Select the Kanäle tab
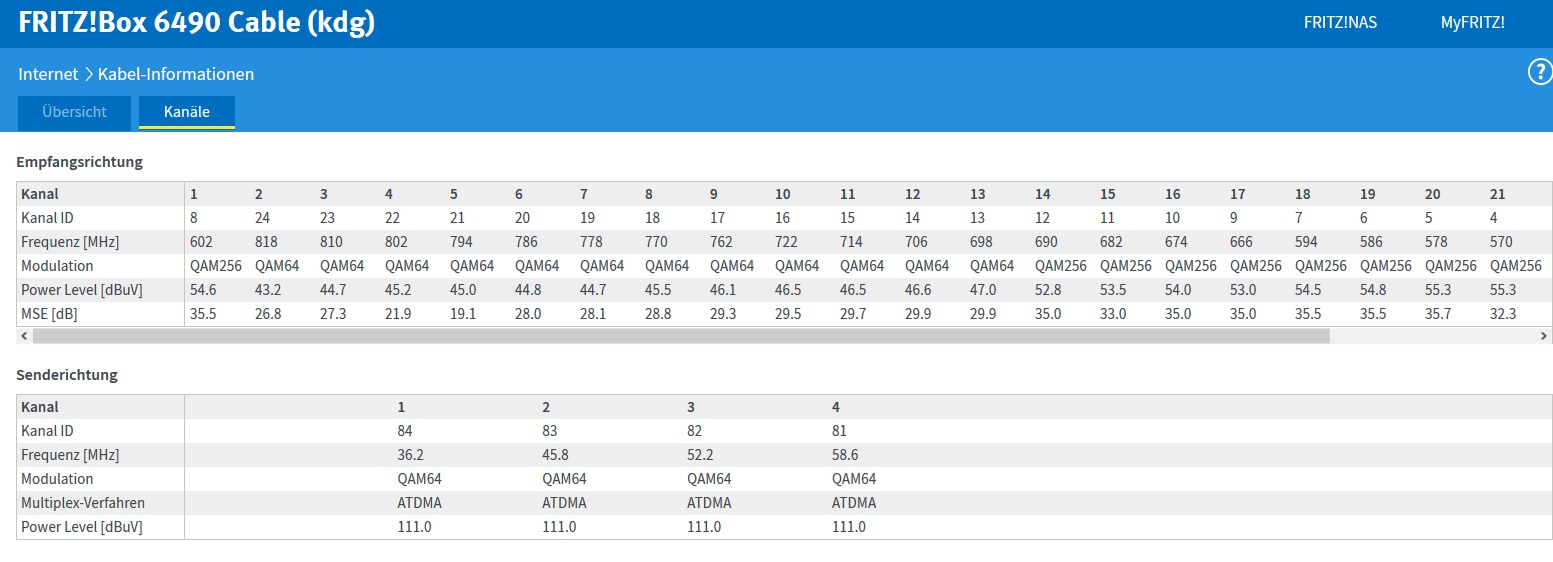The image size is (1553, 562). click(x=187, y=112)
